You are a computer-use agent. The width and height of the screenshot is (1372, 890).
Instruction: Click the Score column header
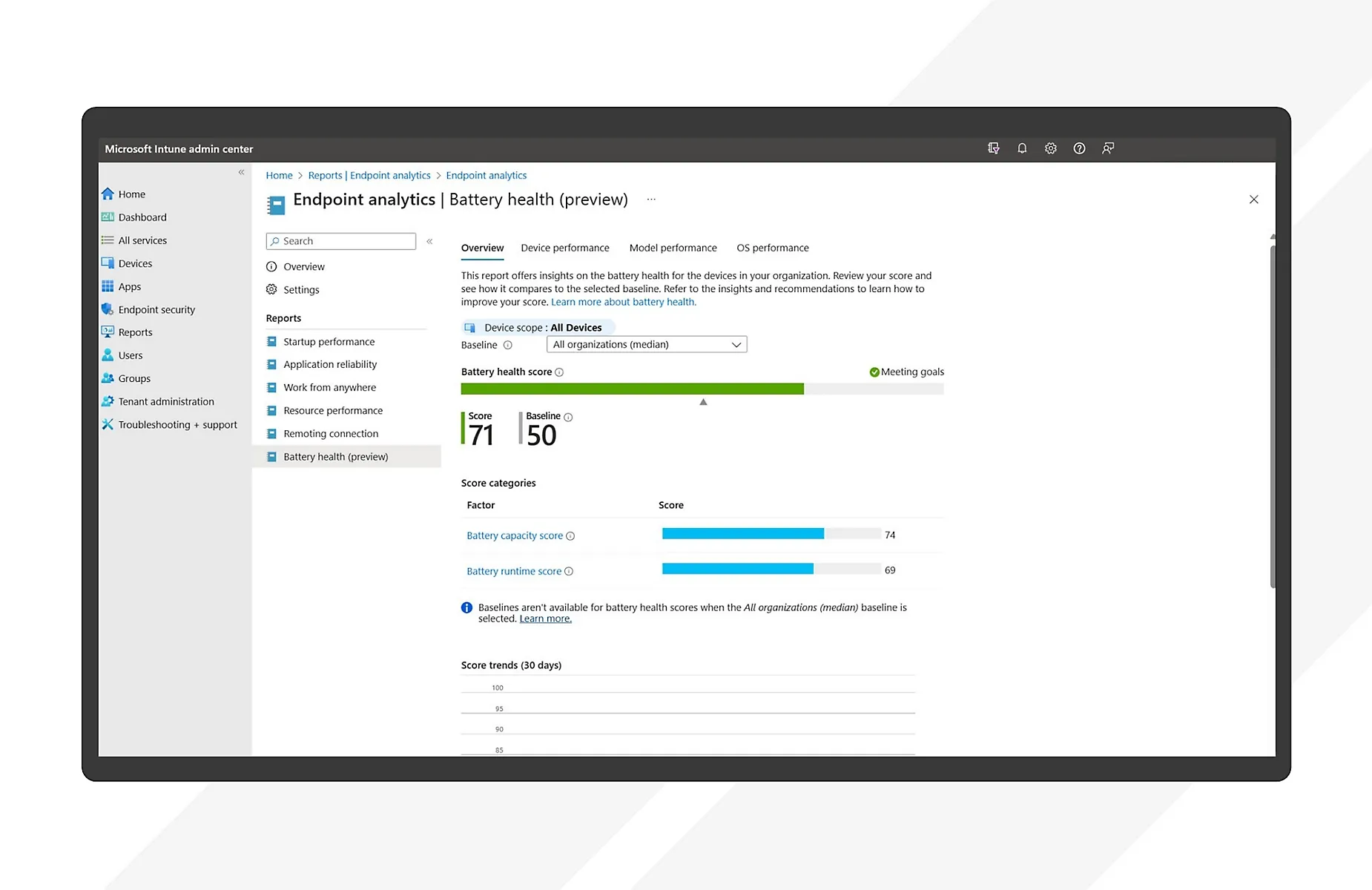click(x=671, y=505)
